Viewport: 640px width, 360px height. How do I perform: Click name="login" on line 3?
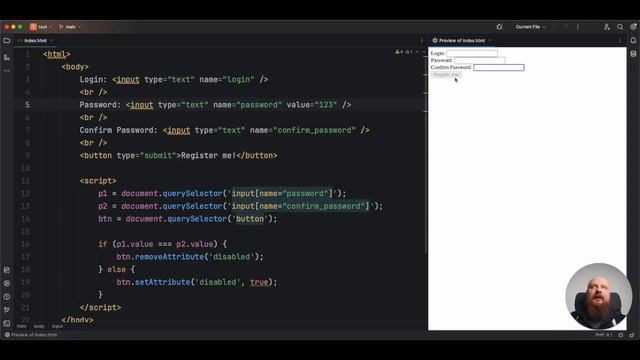pyautogui.click(x=227, y=80)
